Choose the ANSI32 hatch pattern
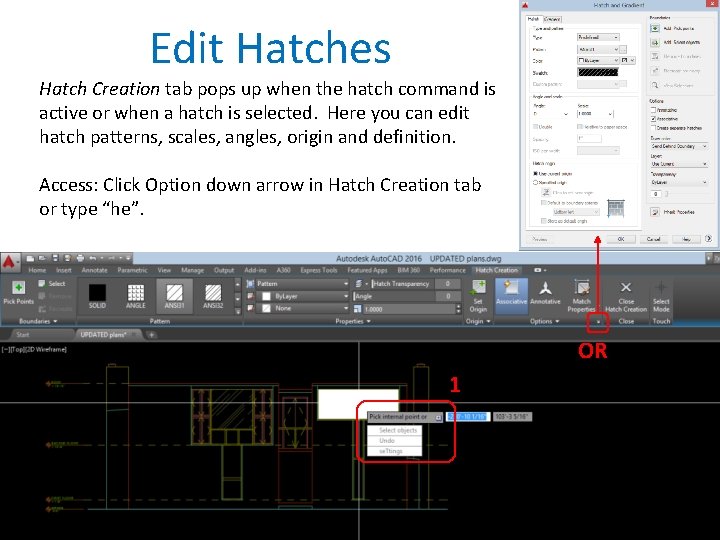720x540 pixels. point(213,296)
